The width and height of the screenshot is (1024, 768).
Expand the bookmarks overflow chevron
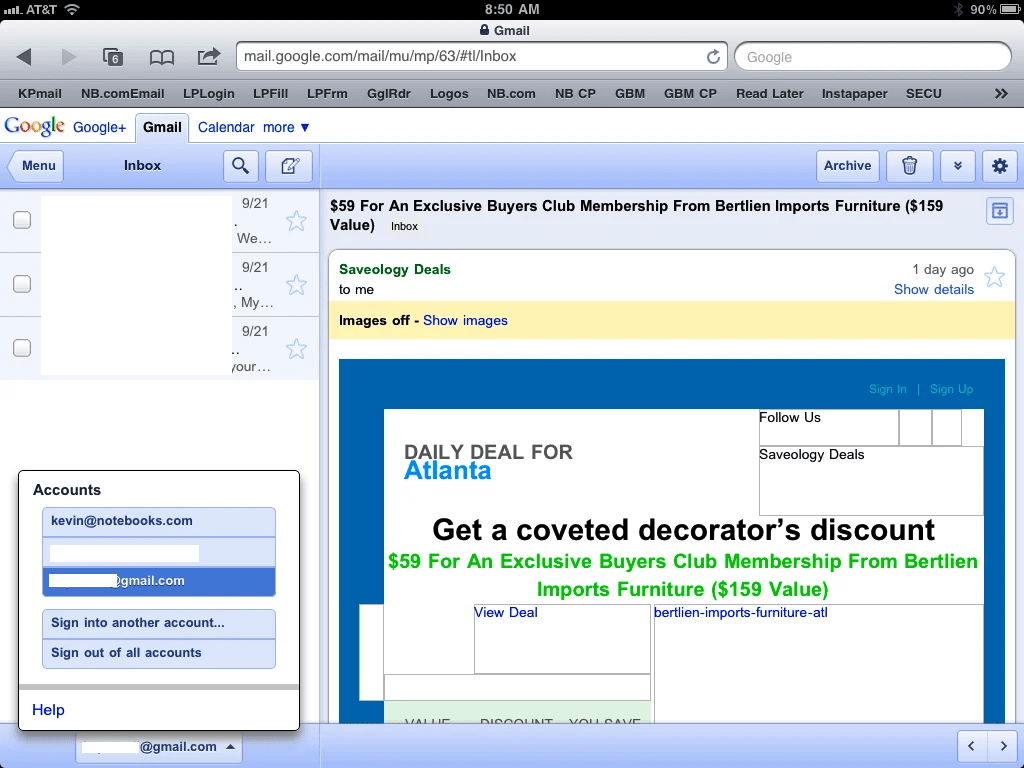[1002, 93]
